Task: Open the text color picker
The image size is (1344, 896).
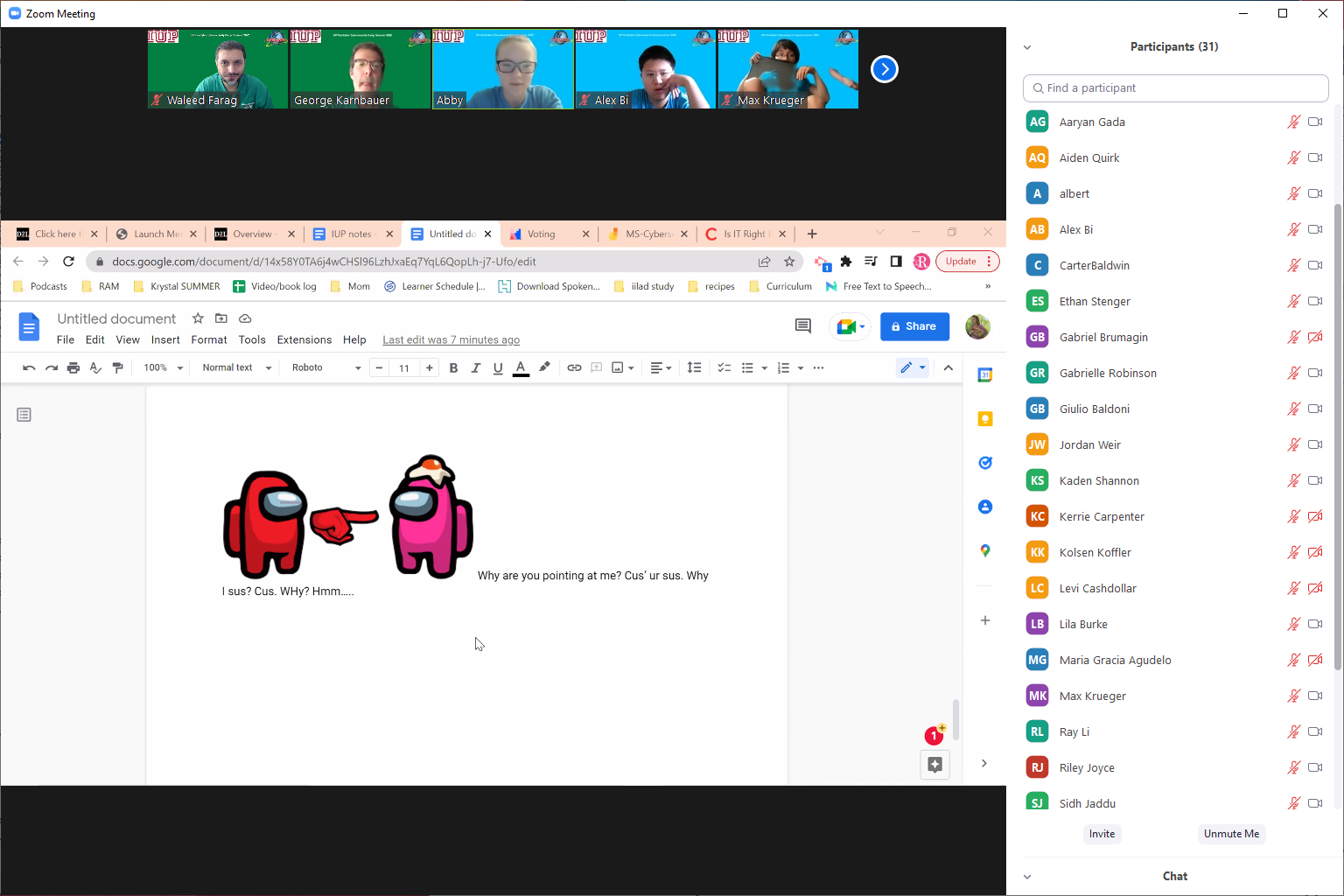Action: 521,368
